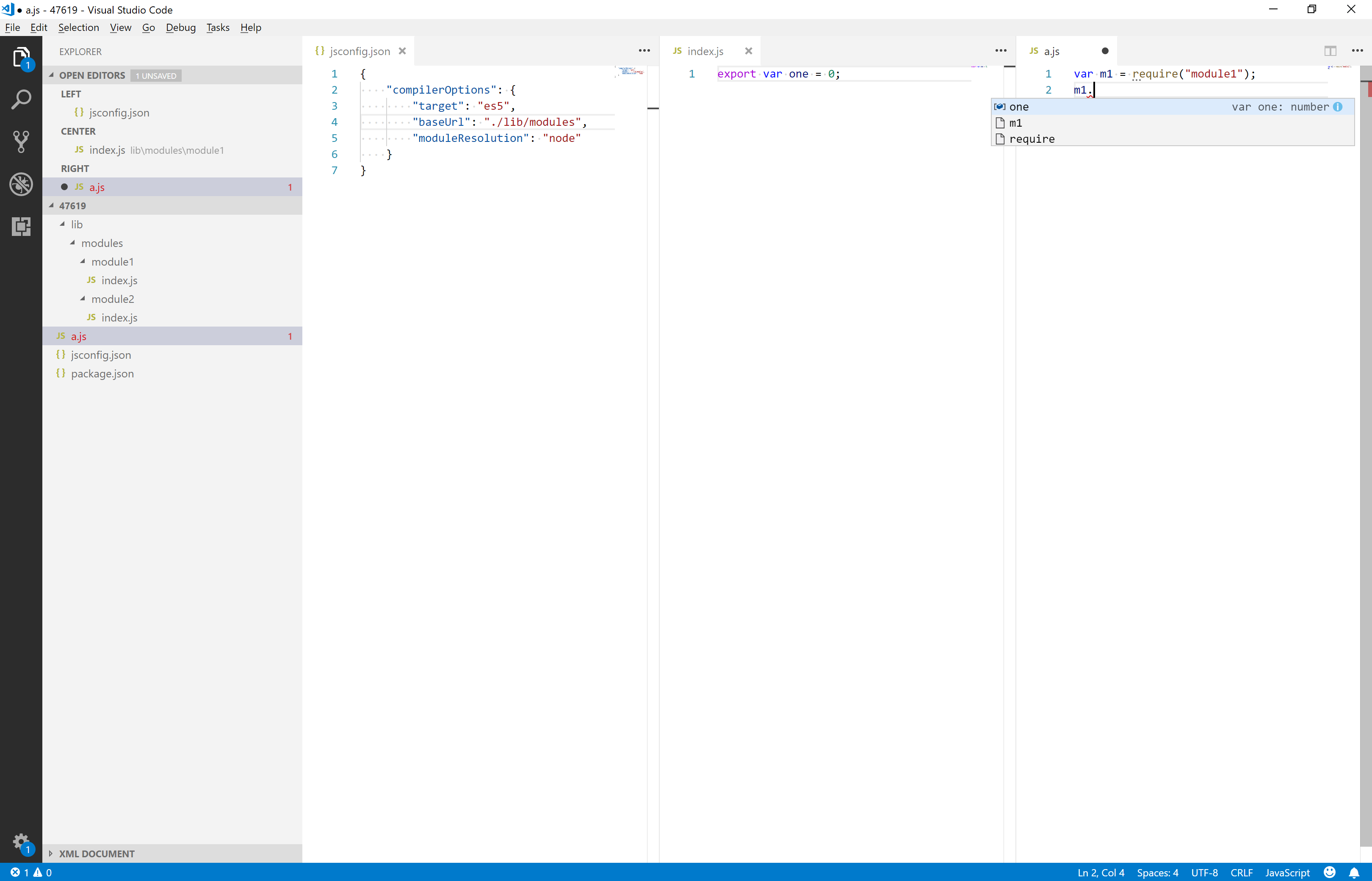
Task: Open the Source Control view
Action: pyautogui.click(x=21, y=141)
